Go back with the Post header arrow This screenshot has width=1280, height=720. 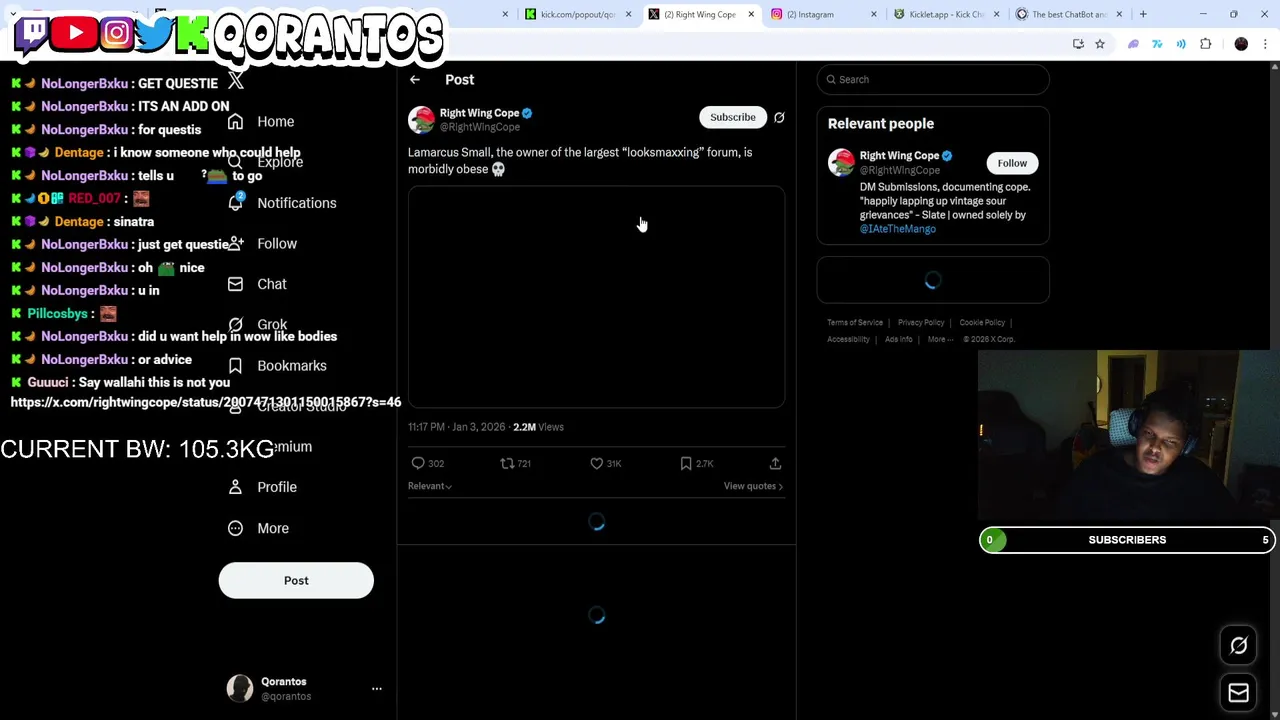415,80
